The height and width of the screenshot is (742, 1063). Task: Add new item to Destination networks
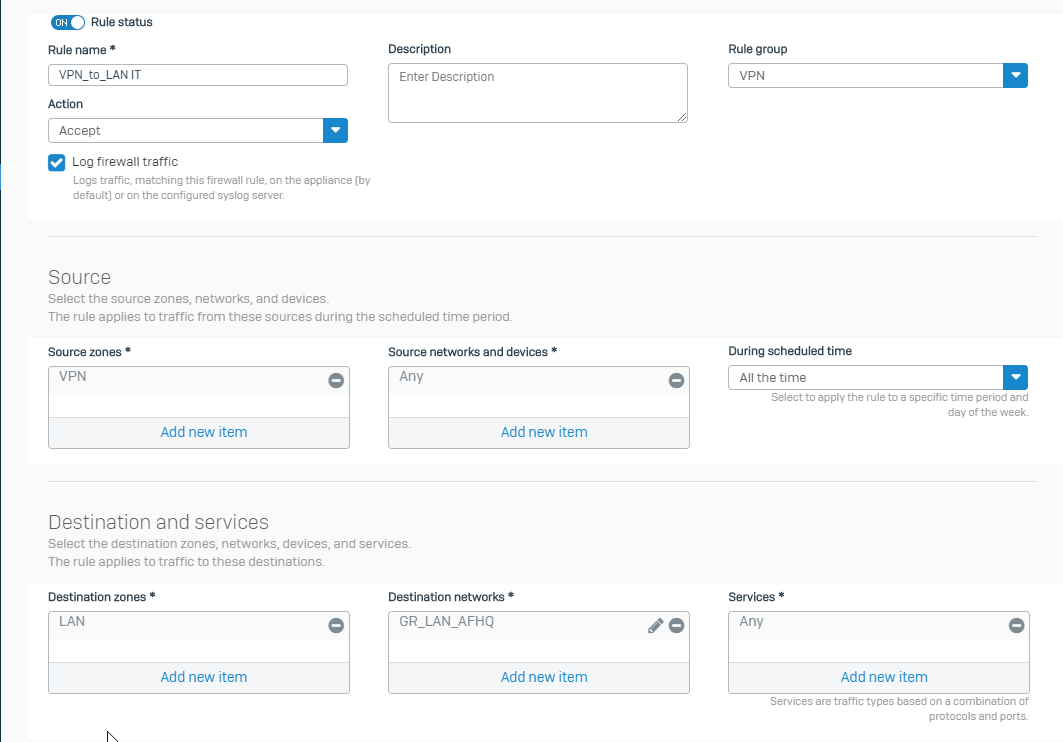coord(544,677)
